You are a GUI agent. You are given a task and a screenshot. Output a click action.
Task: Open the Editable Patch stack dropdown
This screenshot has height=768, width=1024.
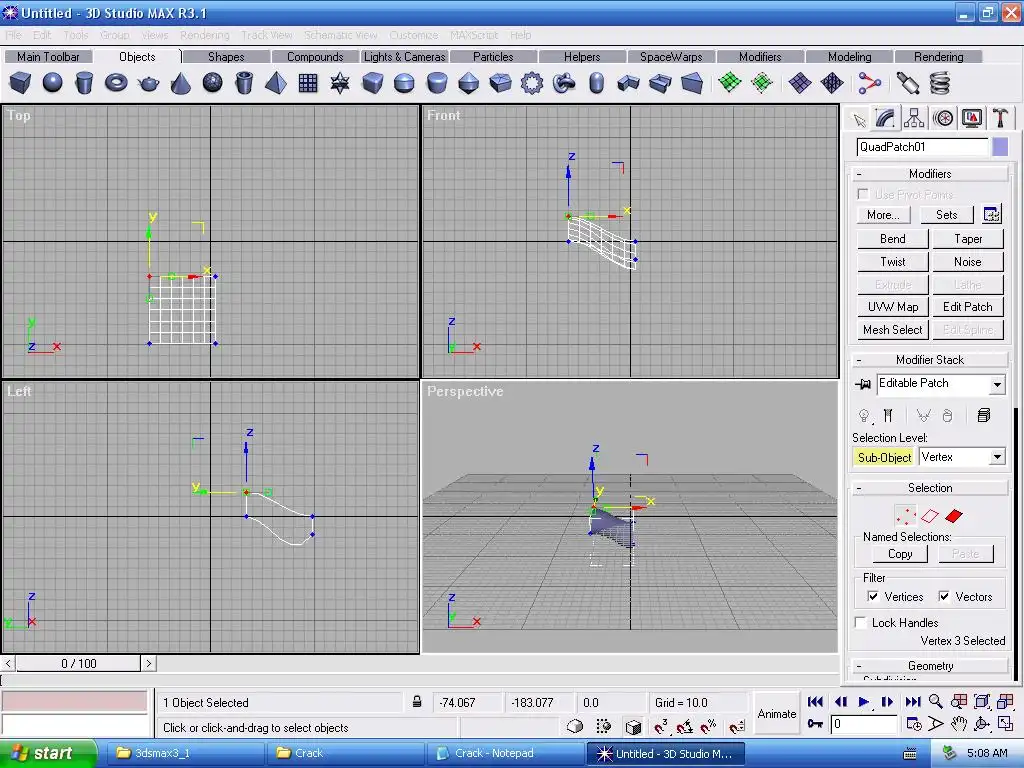[997, 385]
